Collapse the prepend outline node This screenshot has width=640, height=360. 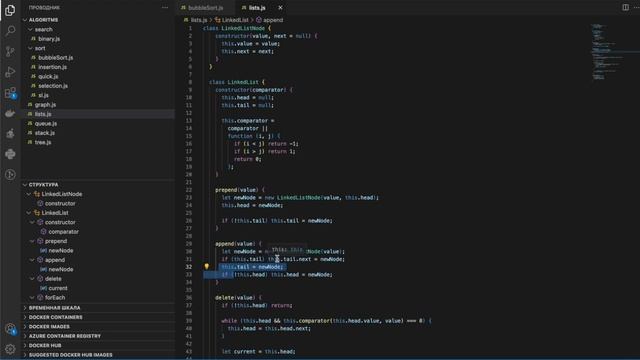click(32, 241)
